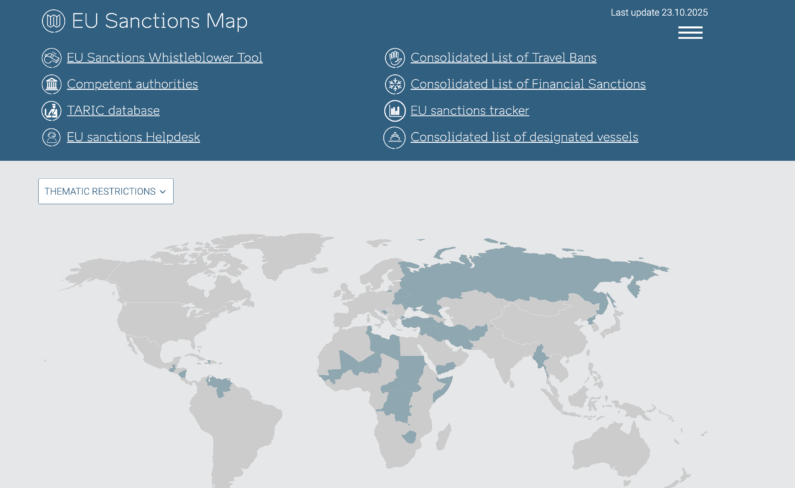Click Zimbabwe on the map
Image resolution: width=795 pixels, height=488 pixels.
point(410,437)
